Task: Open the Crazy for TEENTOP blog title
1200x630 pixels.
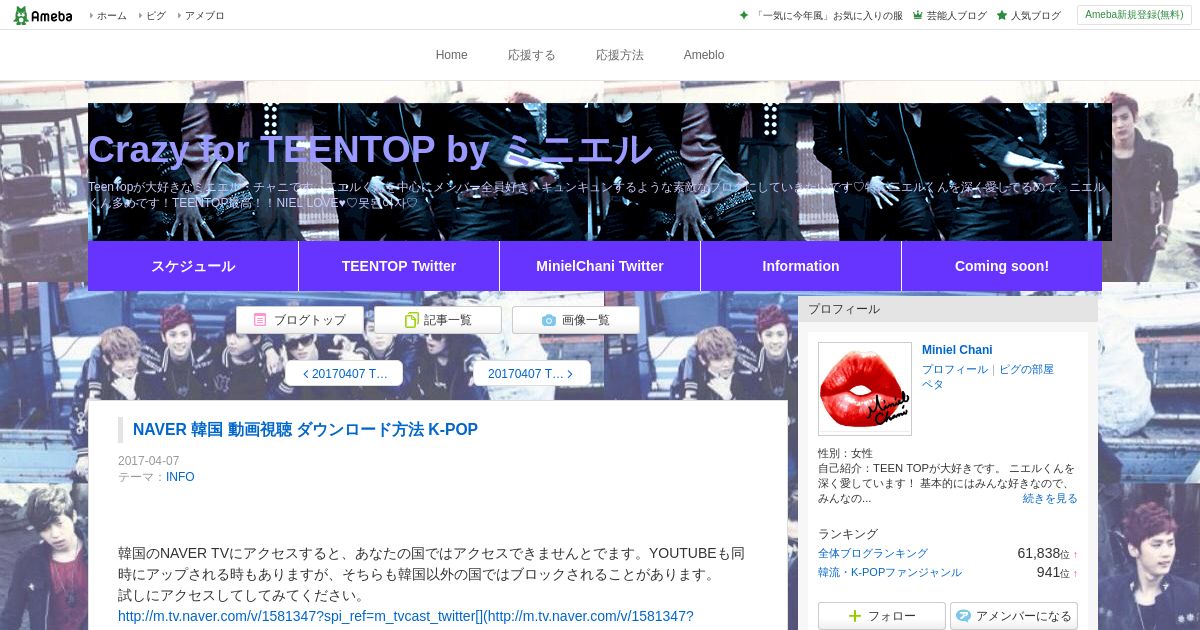Action: [370, 149]
